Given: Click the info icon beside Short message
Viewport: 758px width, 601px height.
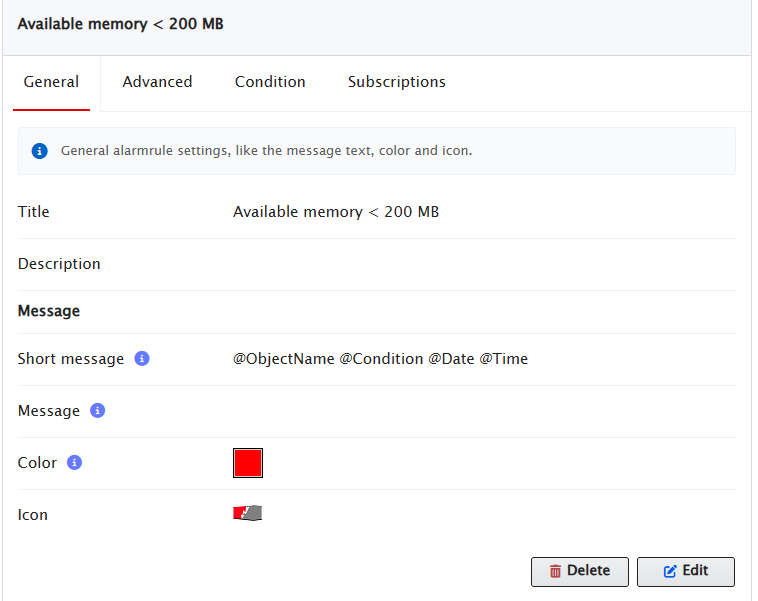Looking at the screenshot, I should tap(142, 359).
